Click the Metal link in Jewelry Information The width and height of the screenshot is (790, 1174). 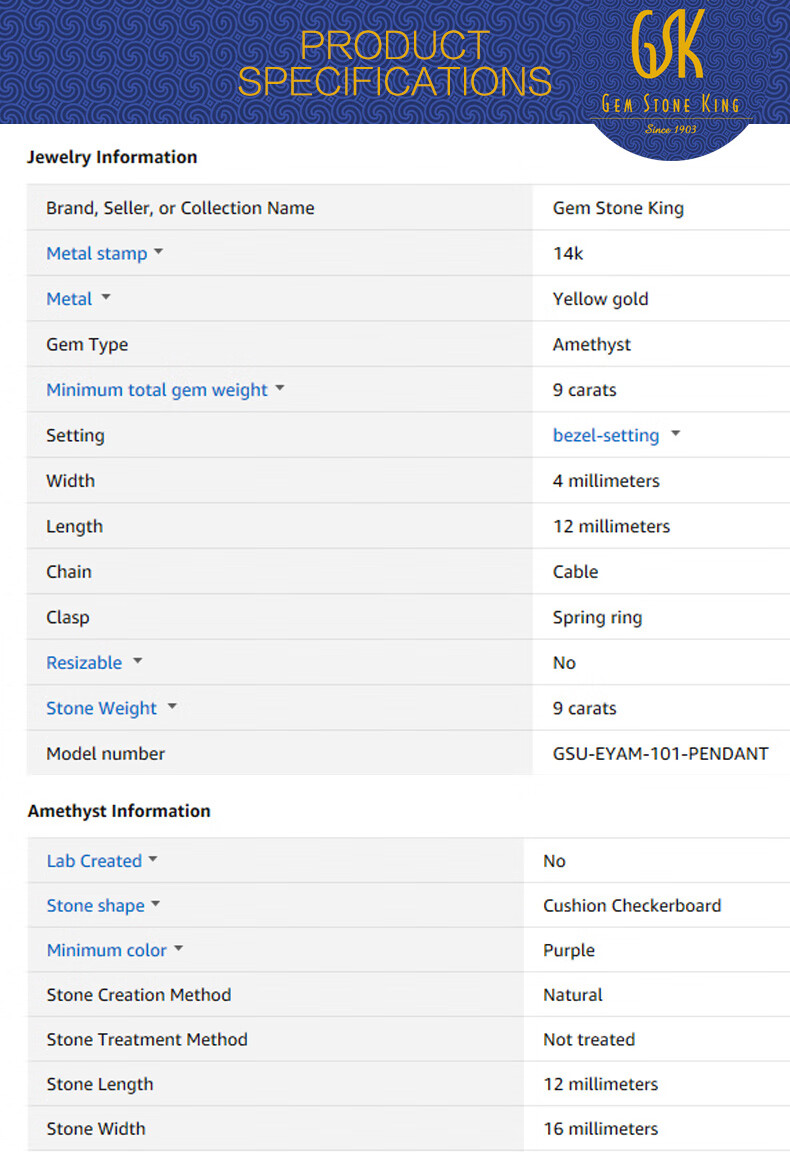coord(69,299)
